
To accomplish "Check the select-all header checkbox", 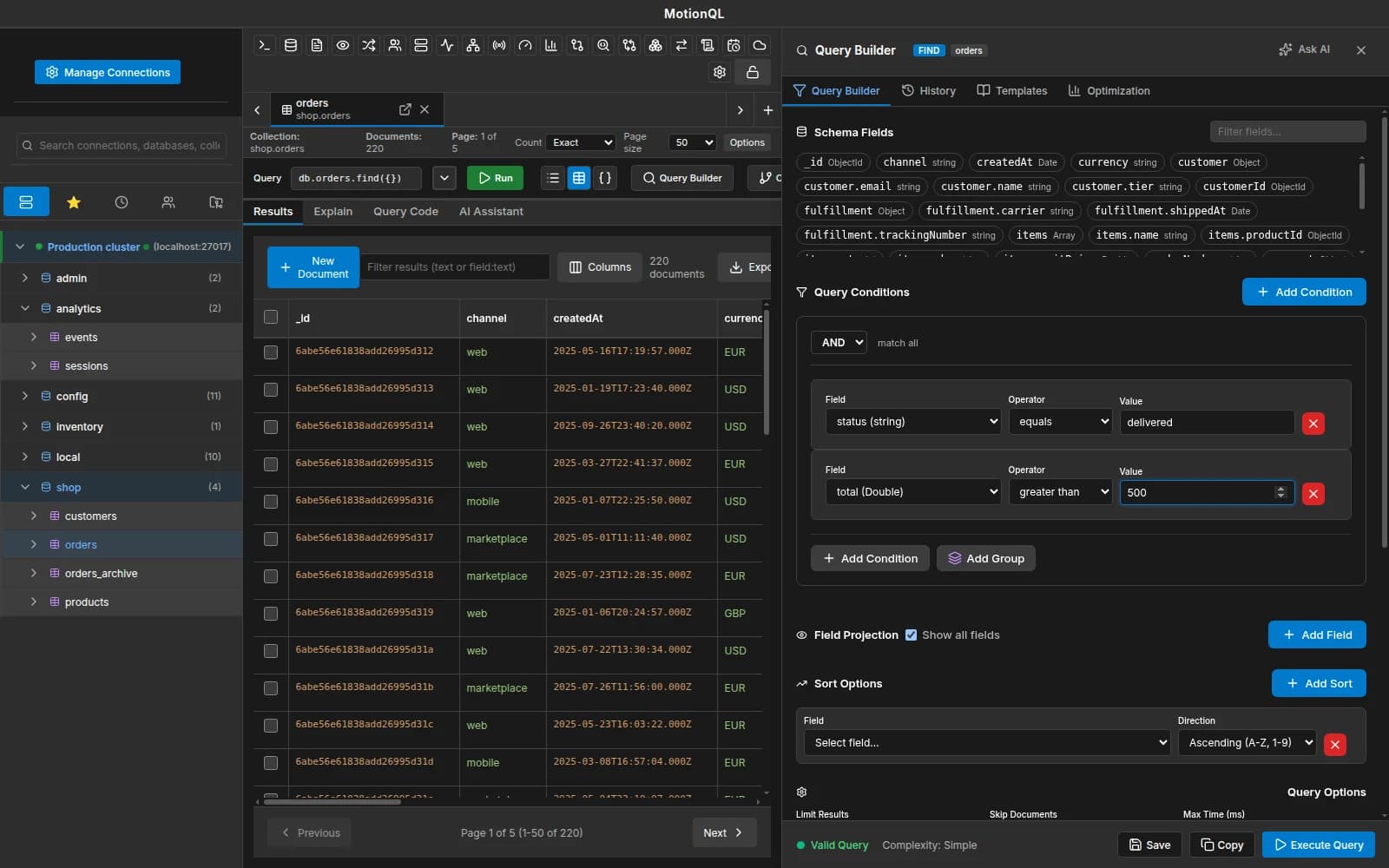I will tap(271, 318).
